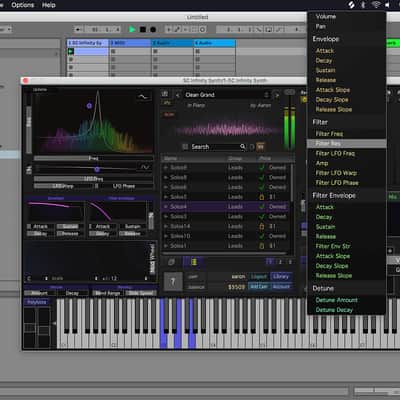Screen dimensions: 400x400
Task: Open the Options menu
Action: [x=23, y=5]
